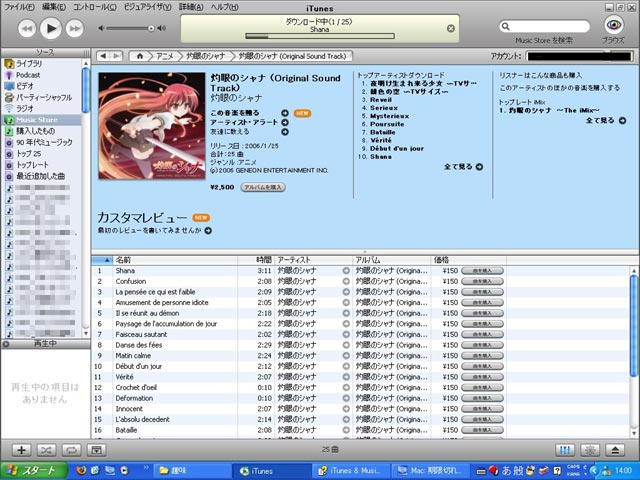Viewport: 640px width, 480px height.
Task: Select ライブラリ in source list
Action: pyautogui.click(x=29, y=64)
